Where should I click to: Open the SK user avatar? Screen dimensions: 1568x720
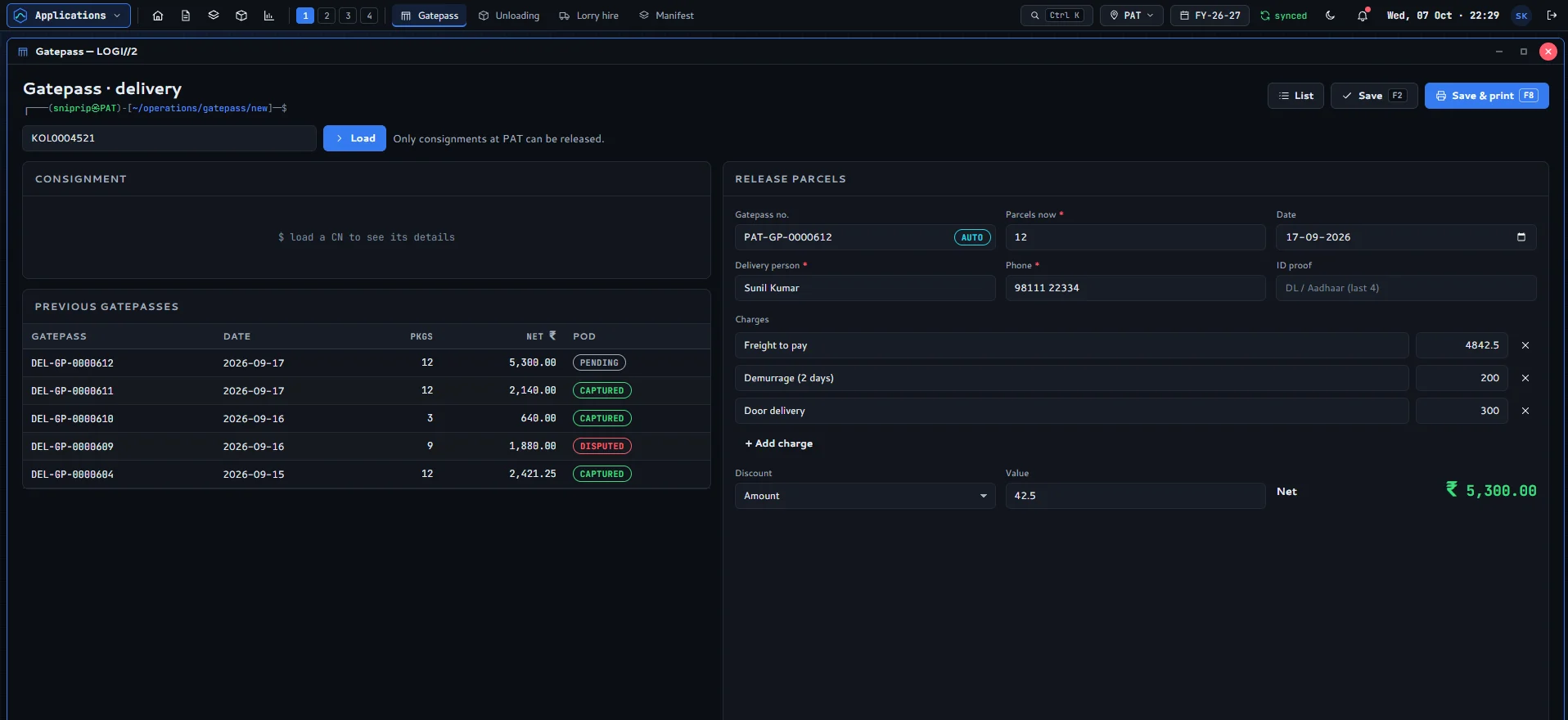pyautogui.click(x=1521, y=16)
